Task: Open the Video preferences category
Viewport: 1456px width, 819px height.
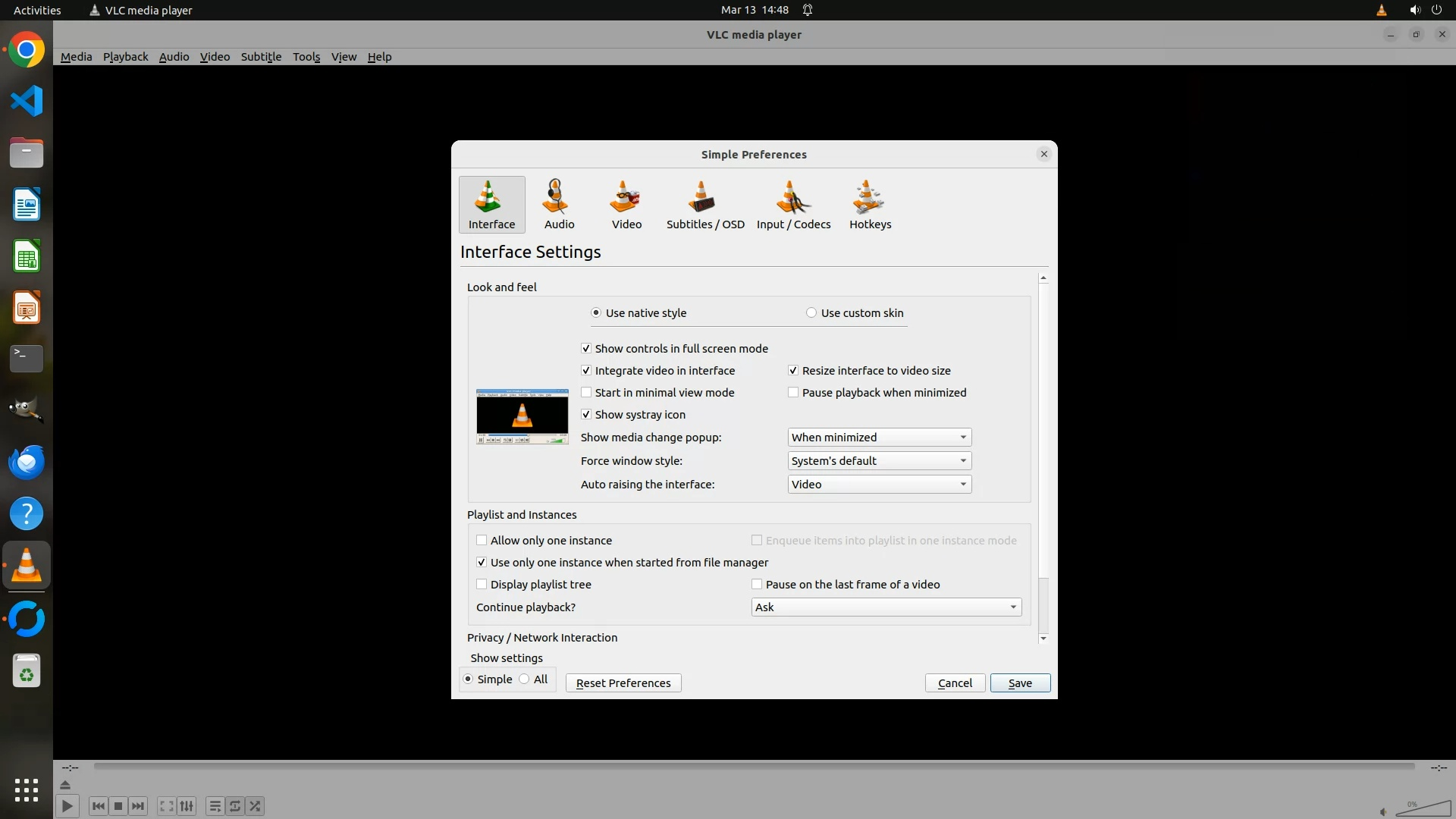Action: pyautogui.click(x=626, y=205)
